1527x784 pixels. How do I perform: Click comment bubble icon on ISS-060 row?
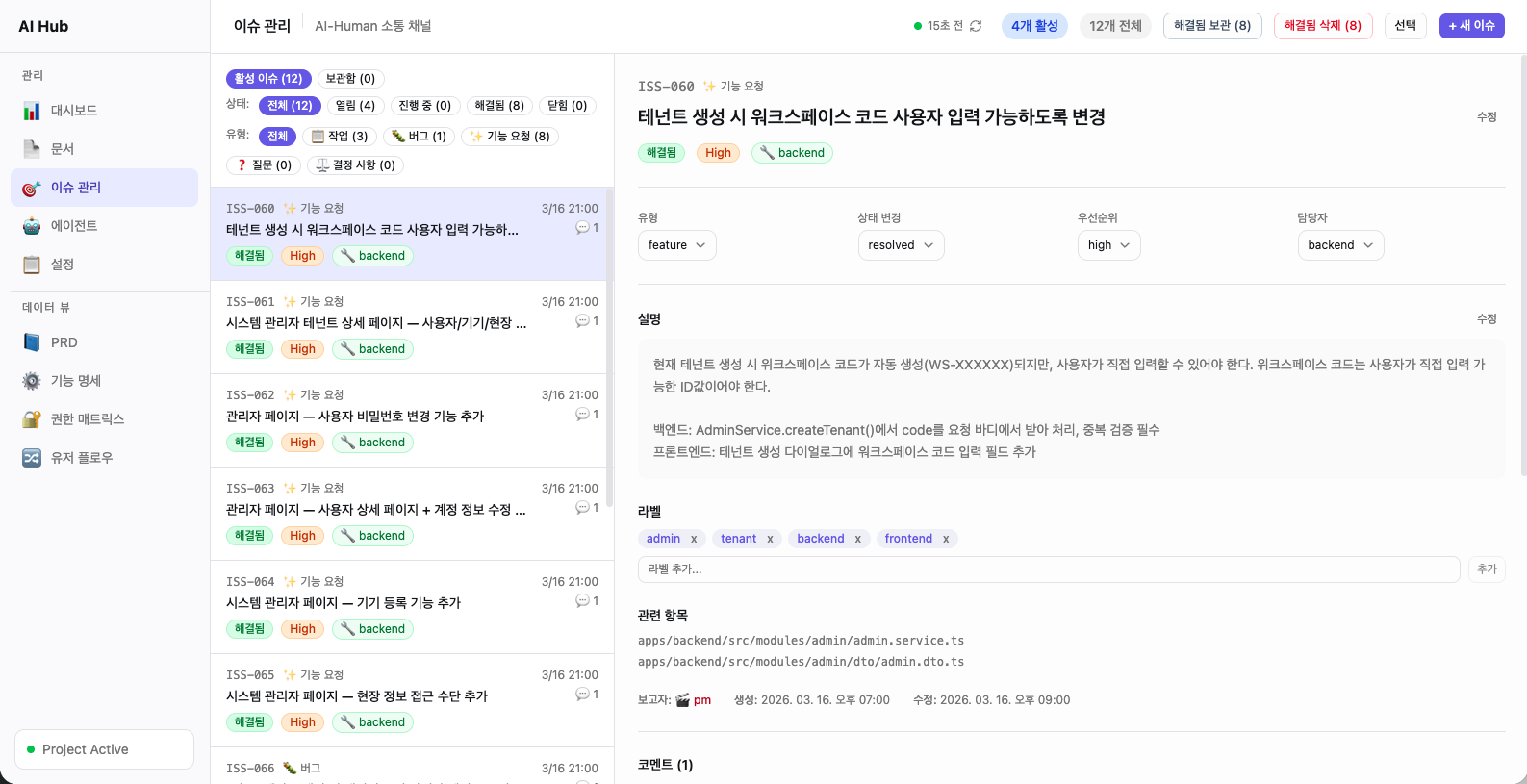click(x=582, y=228)
